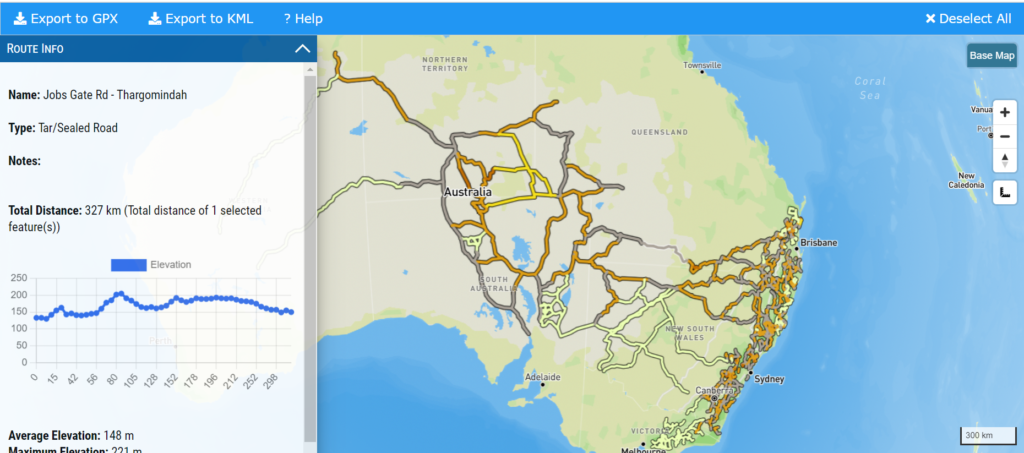Click the Coral Sea label on map
Image resolution: width=1024 pixels, height=453 pixels.
(x=871, y=88)
